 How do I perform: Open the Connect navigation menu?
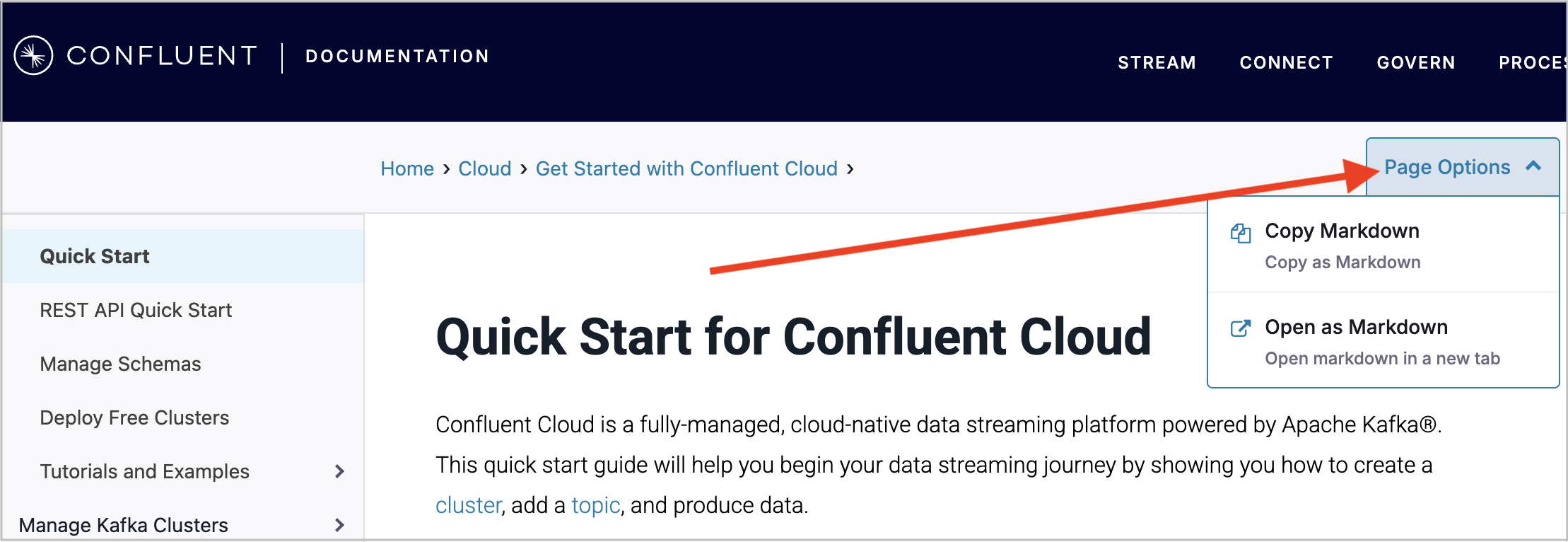[x=1286, y=62]
